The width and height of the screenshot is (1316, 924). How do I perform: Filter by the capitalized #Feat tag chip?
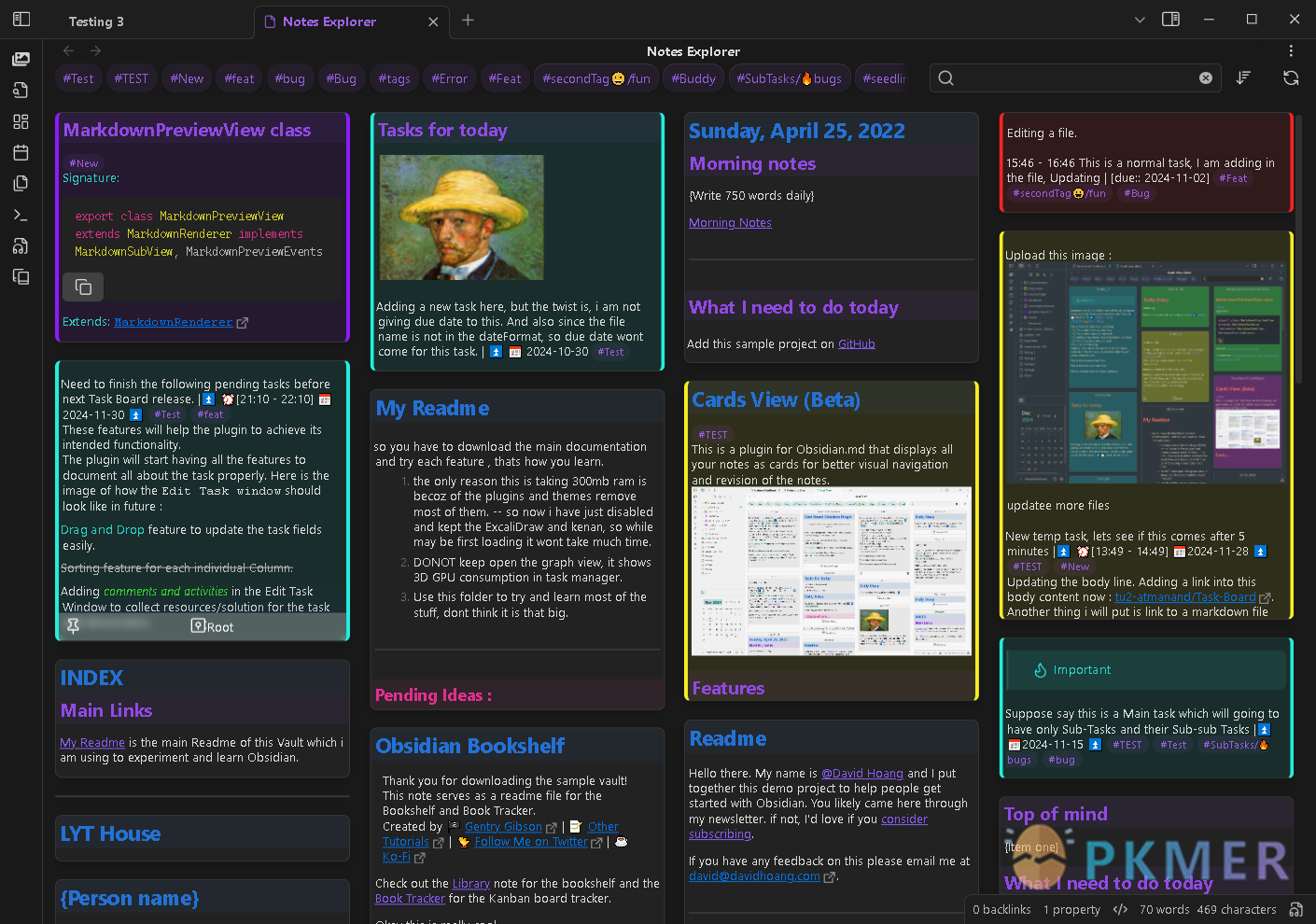[505, 78]
